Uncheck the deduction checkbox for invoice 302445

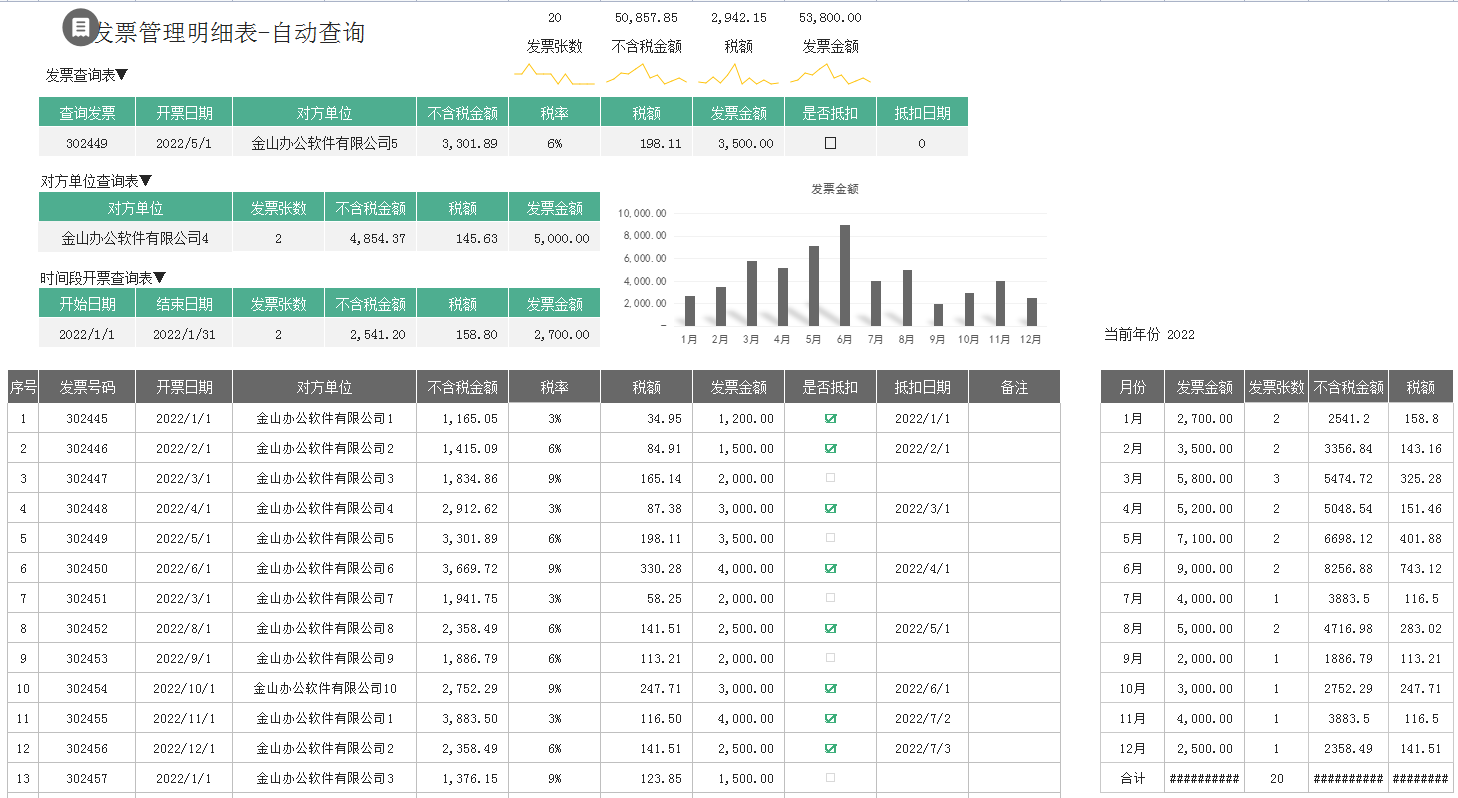[831, 418]
